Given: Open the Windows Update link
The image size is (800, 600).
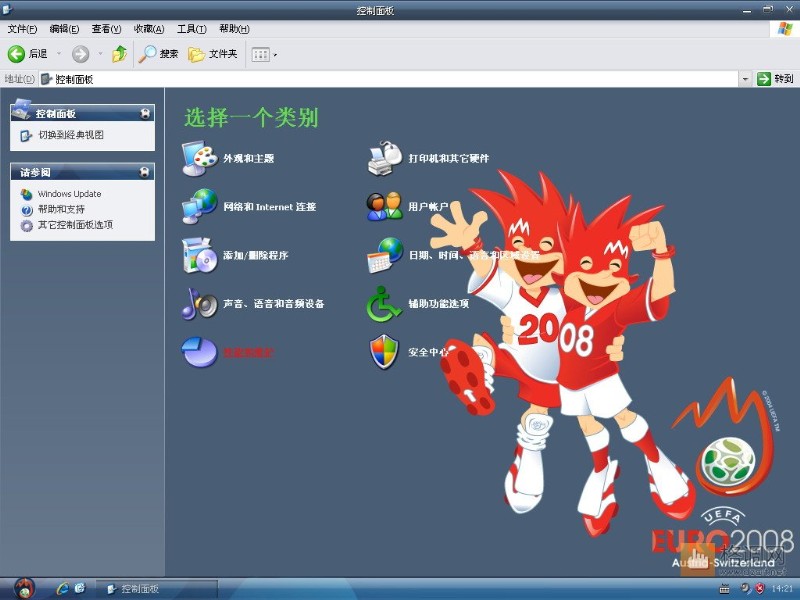Looking at the screenshot, I should (69, 194).
